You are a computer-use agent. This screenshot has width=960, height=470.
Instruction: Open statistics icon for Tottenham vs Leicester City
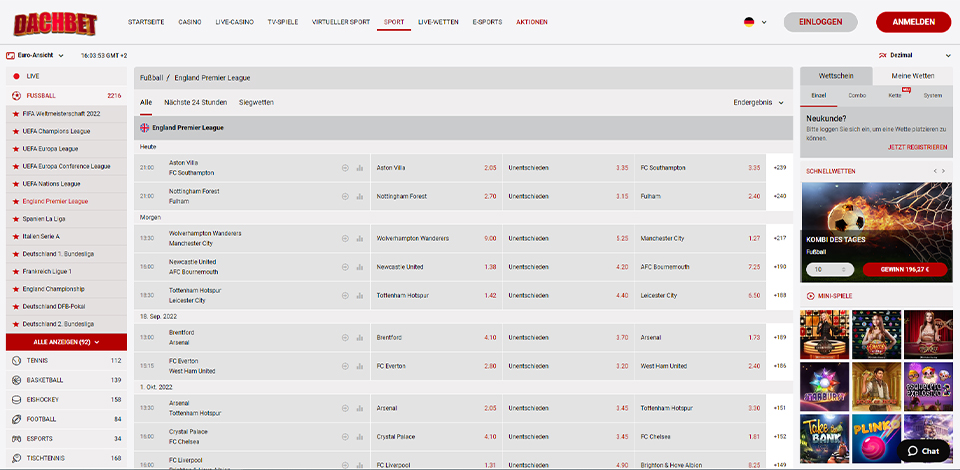point(359,296)
